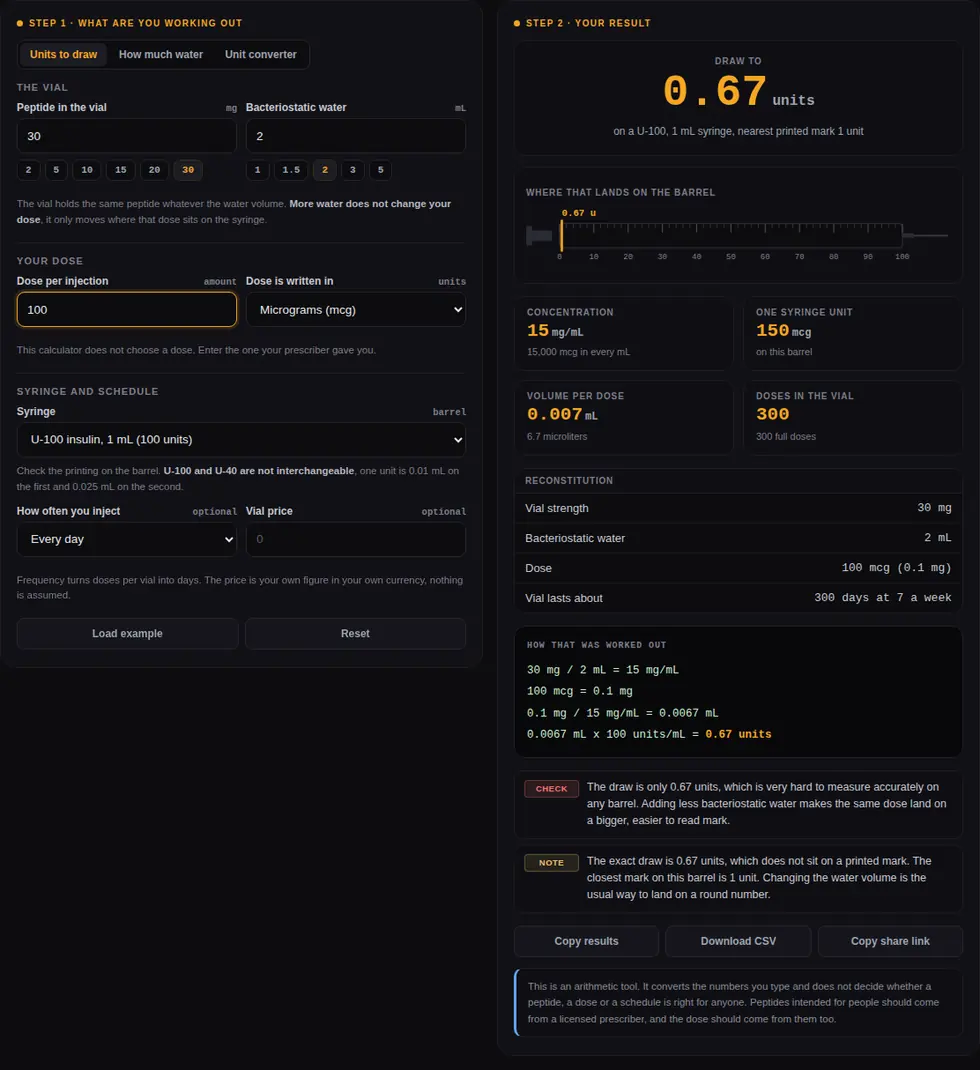
Task: Focus the optional Vial price field
Action: coord(356,539)
